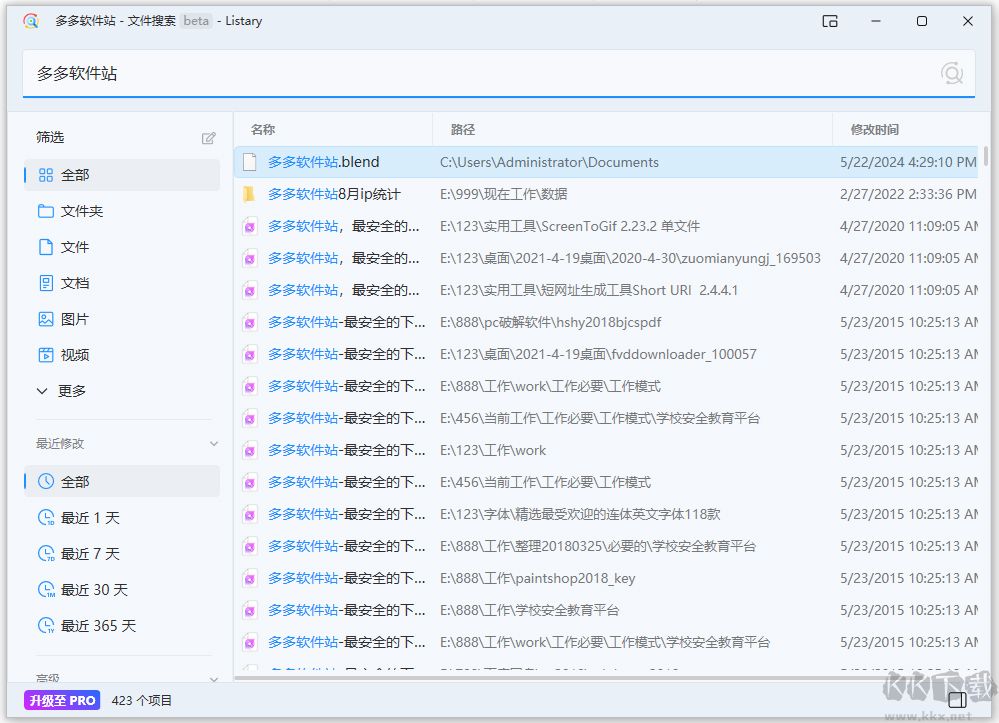Filter to 最近 7 天 modified
The width and height of the screenshot is (999, 723).
pos(122,554)
